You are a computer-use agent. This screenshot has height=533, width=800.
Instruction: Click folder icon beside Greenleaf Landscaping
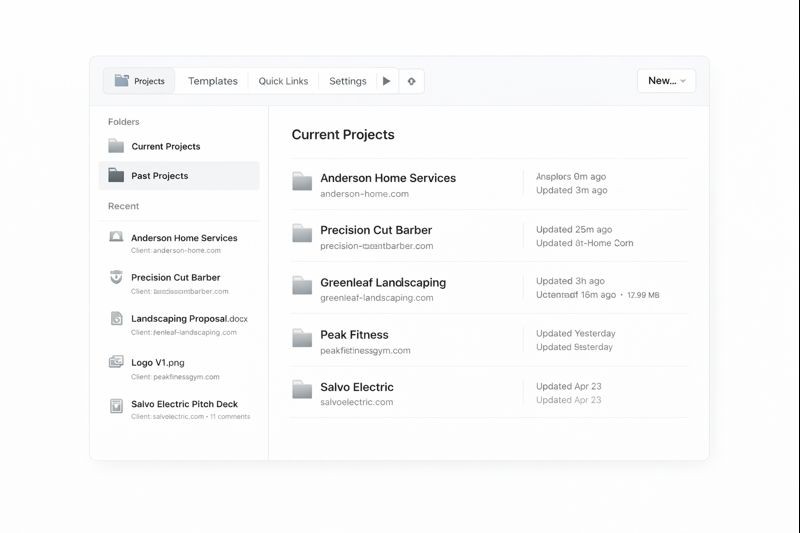point(302,285)
